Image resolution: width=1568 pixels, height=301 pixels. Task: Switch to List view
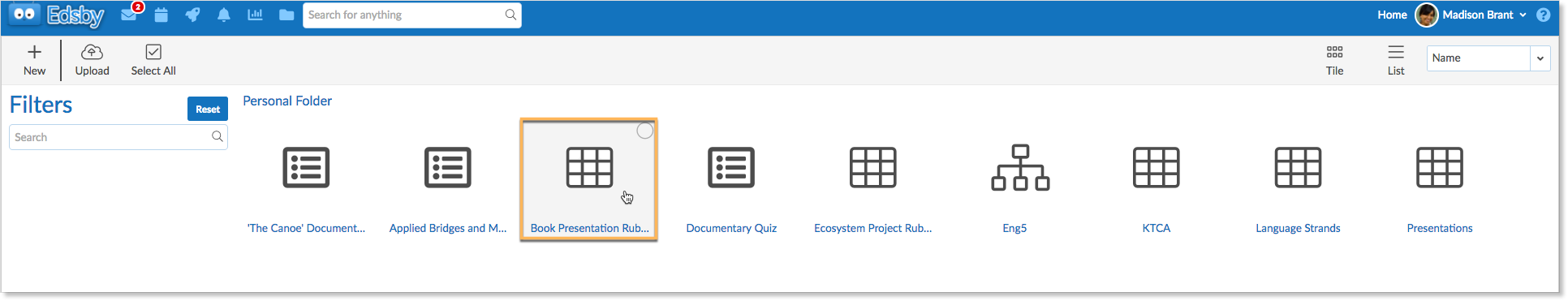tap(1396, 60)
